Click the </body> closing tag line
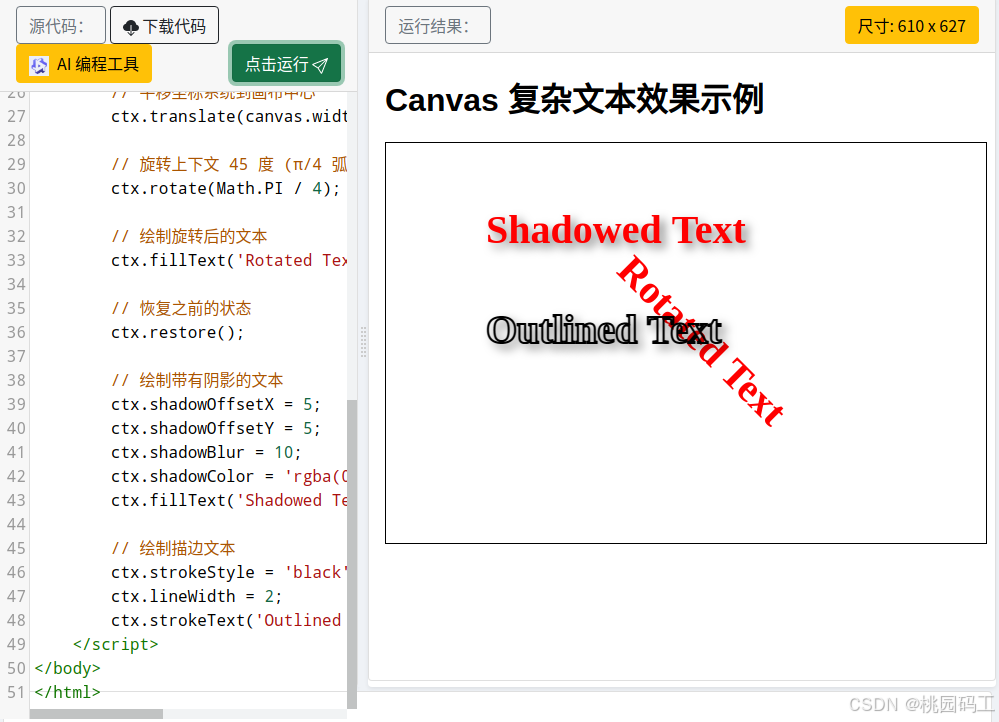 coord(68,668)
